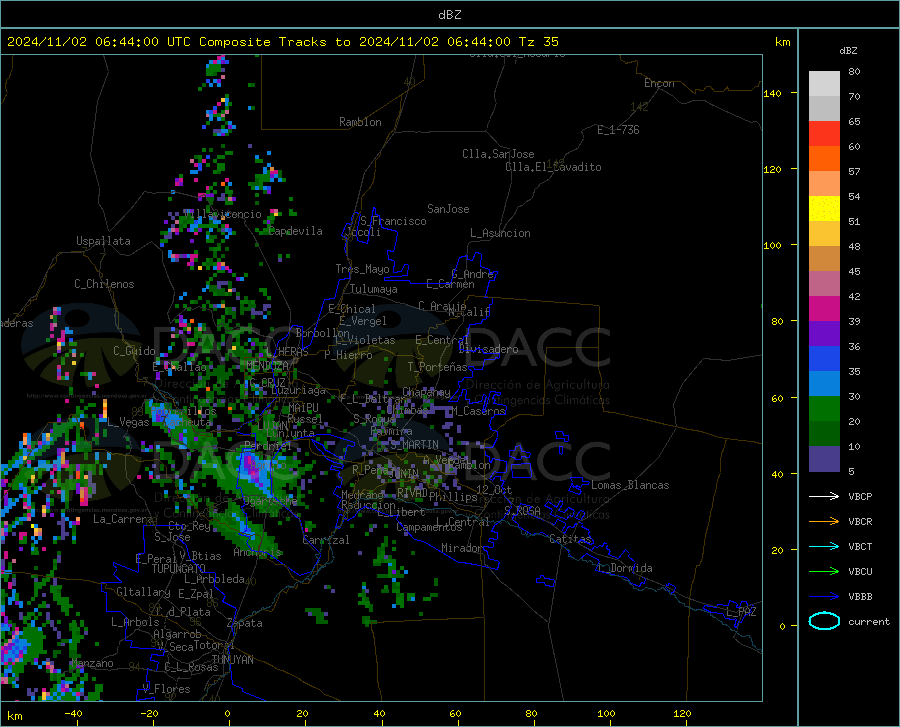Image resolution: width=900 pixels, height=727 pixels.
Task: Select the green 20 dBZ color swatch
Action: 824,409
